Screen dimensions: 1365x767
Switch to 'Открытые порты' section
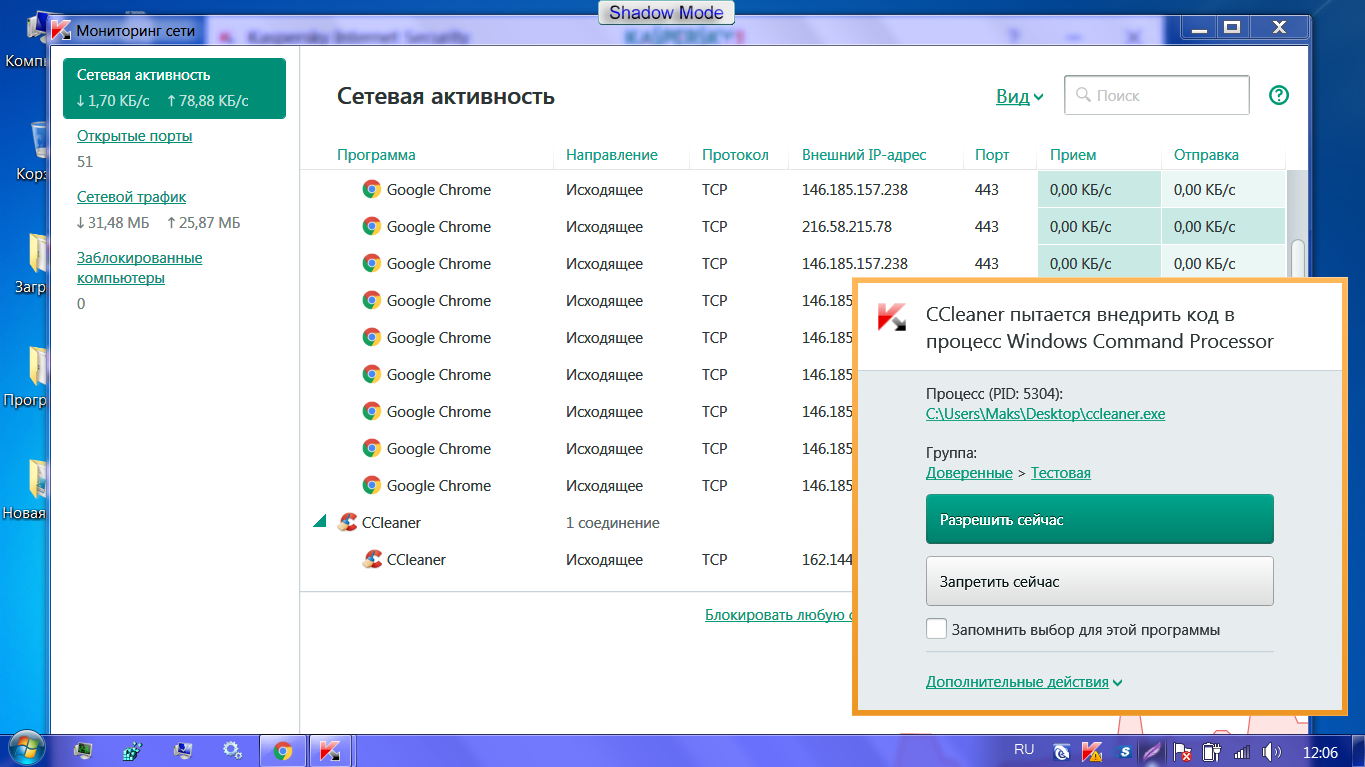tap(134, 136)
